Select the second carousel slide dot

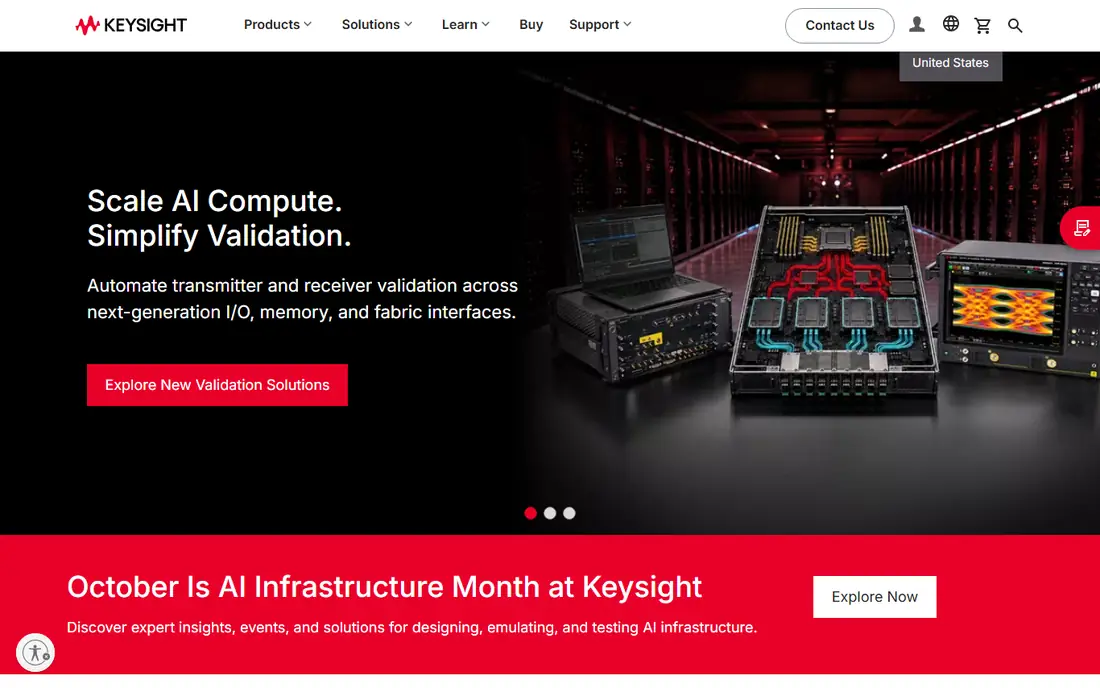point(550,513)
